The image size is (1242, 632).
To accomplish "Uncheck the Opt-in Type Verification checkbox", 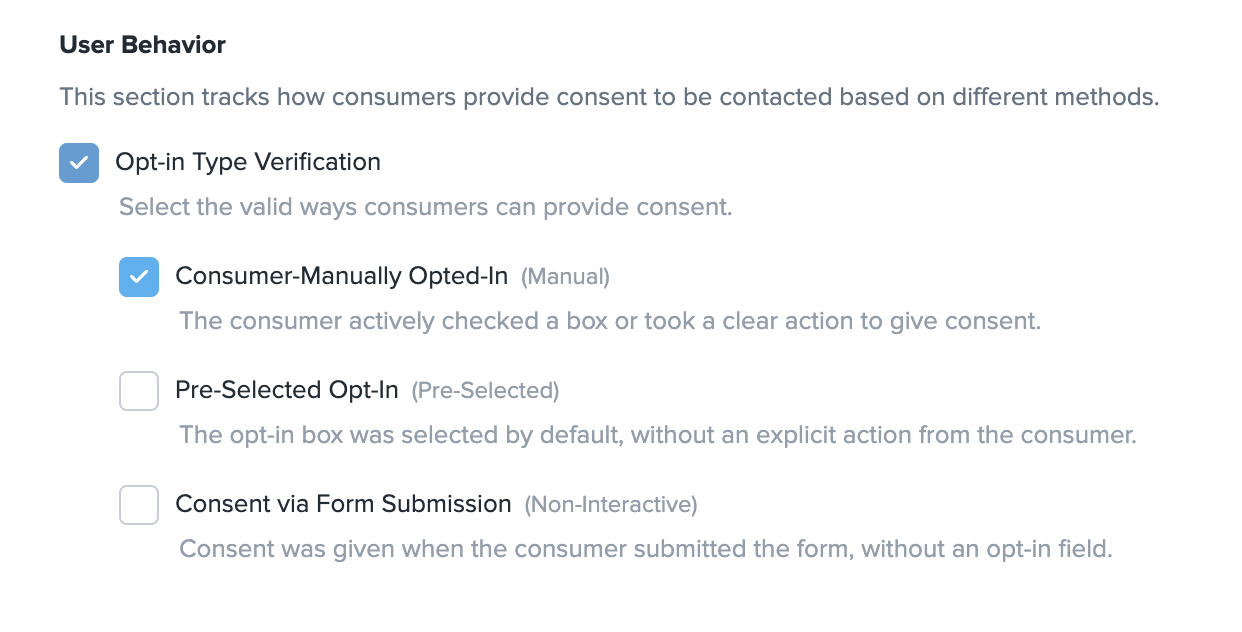I will tap(79, 163).
